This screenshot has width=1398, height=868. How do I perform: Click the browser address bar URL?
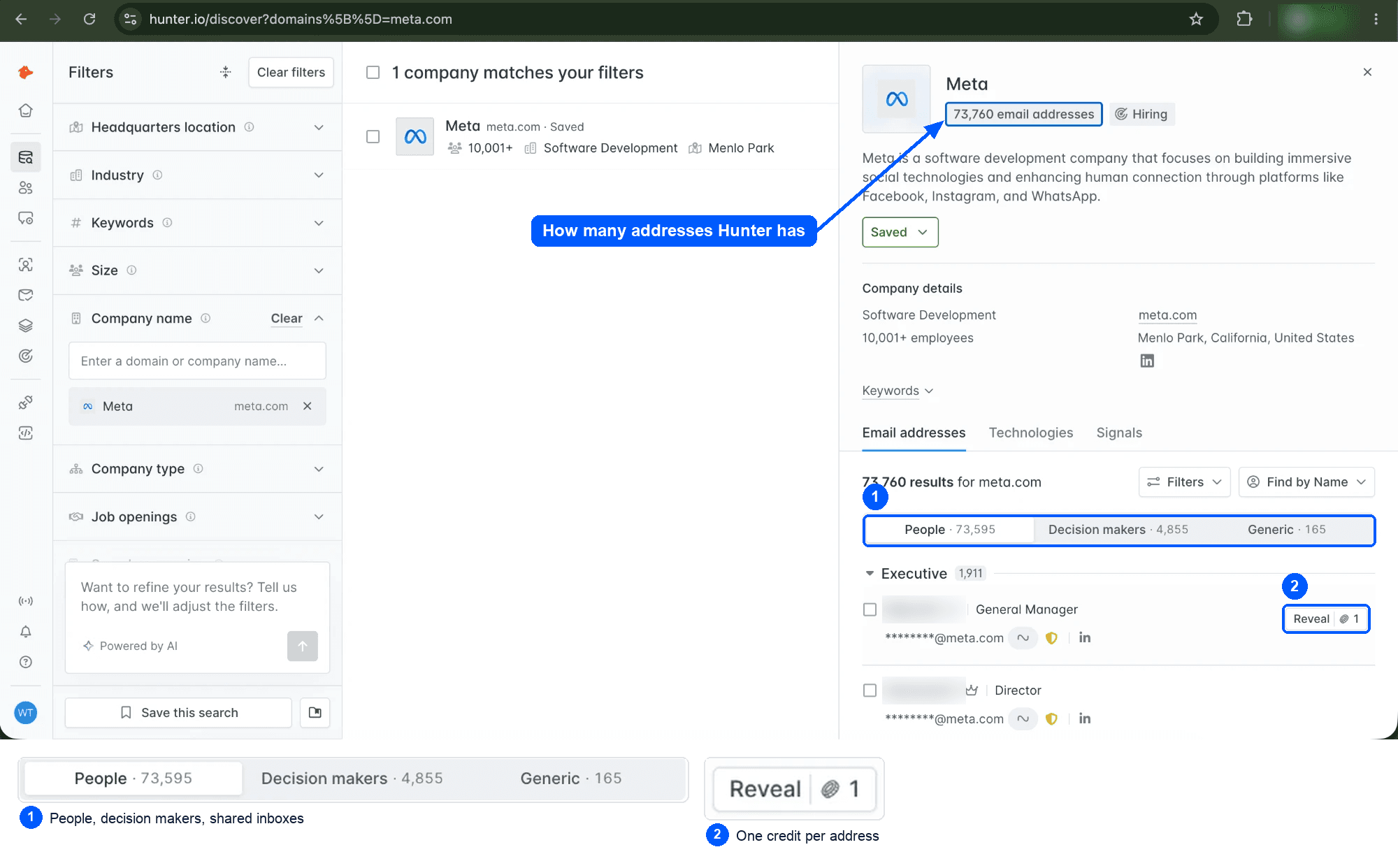click(301, 19)
